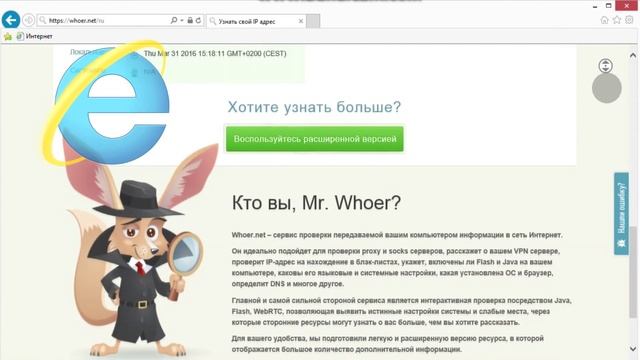Click the round scroll-position indicator icon
The height and width of the screenshot is (360, 640).
tap(605, 66)
